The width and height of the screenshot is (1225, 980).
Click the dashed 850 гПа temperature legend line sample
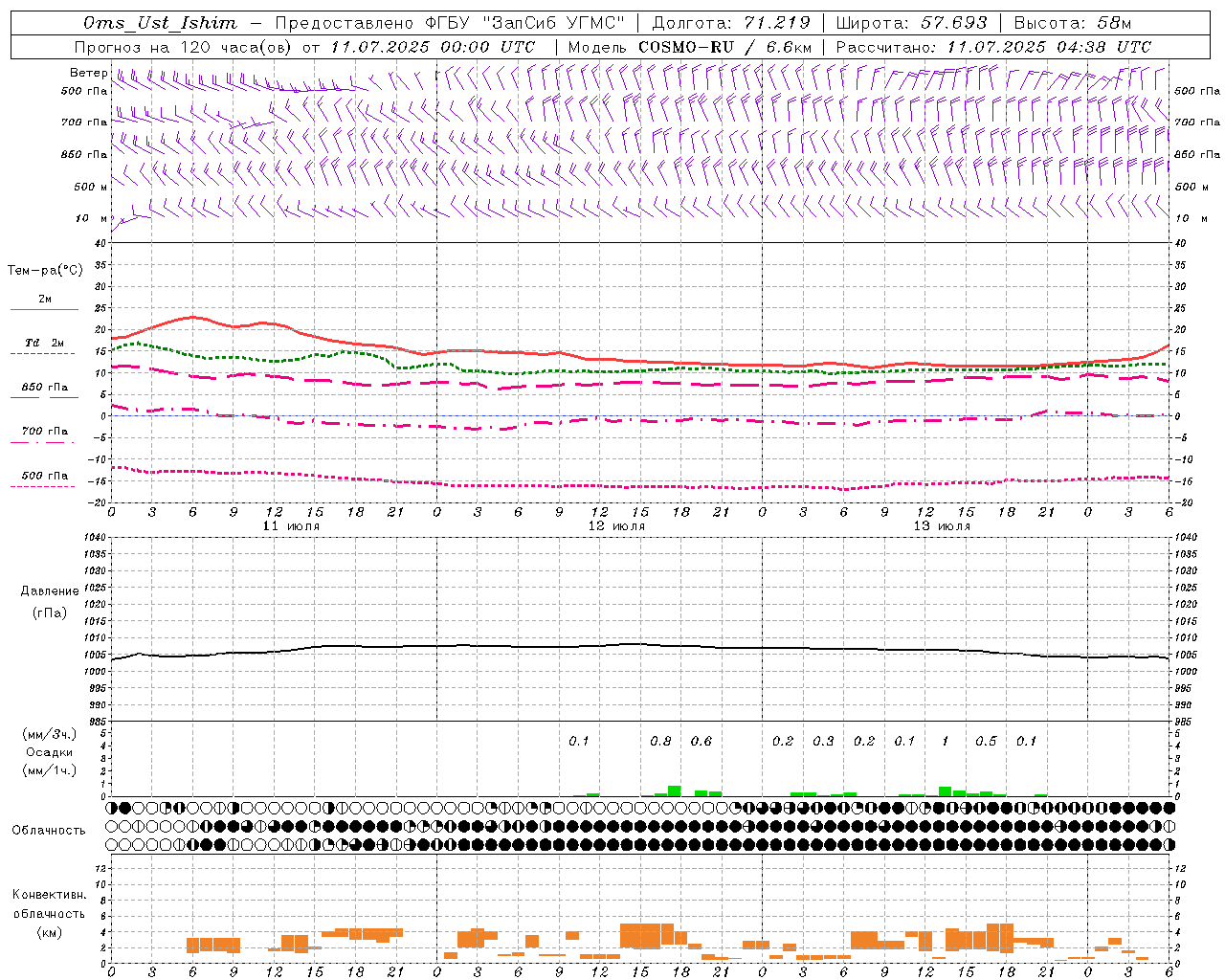[45, 397]
